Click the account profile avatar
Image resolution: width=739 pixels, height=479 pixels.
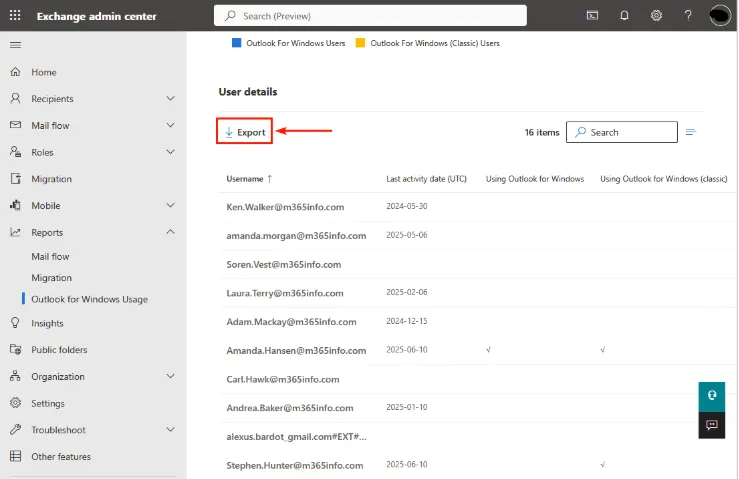(720, 15)
